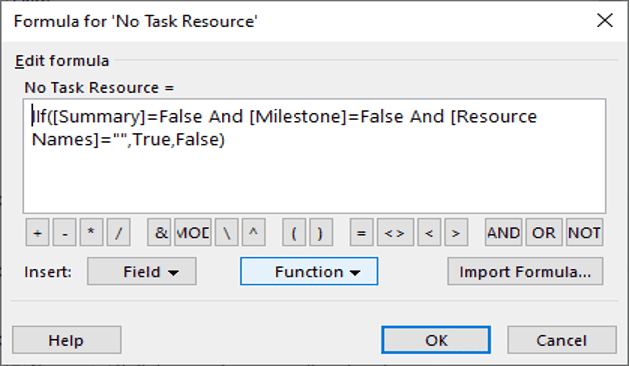Expand the Function insert dropdown
The height and width of the screenshot is (366, 630).
pyautogui.click(x=309, y=272)
